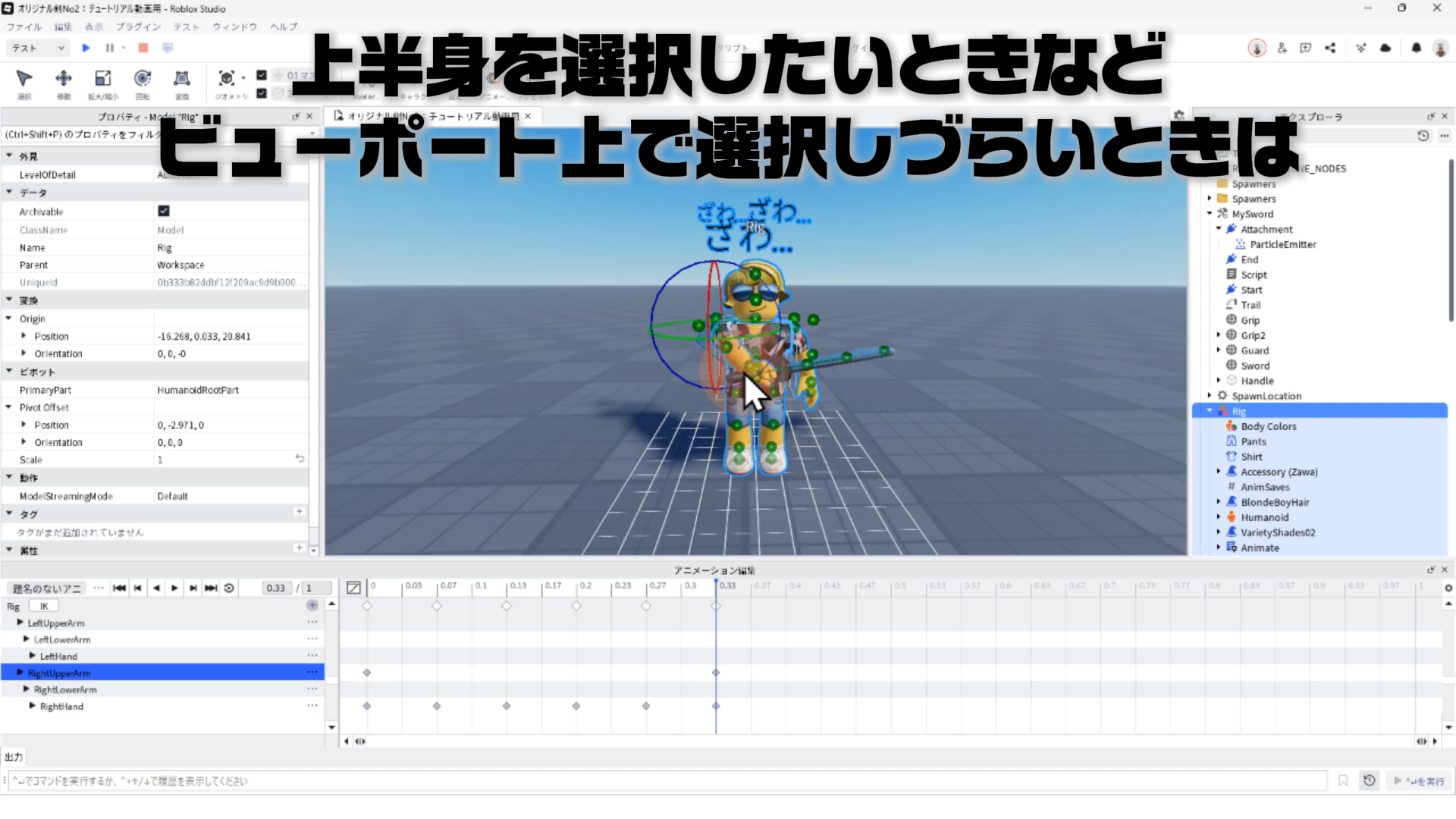Open the ウィンドウ menu

[235, 27]
